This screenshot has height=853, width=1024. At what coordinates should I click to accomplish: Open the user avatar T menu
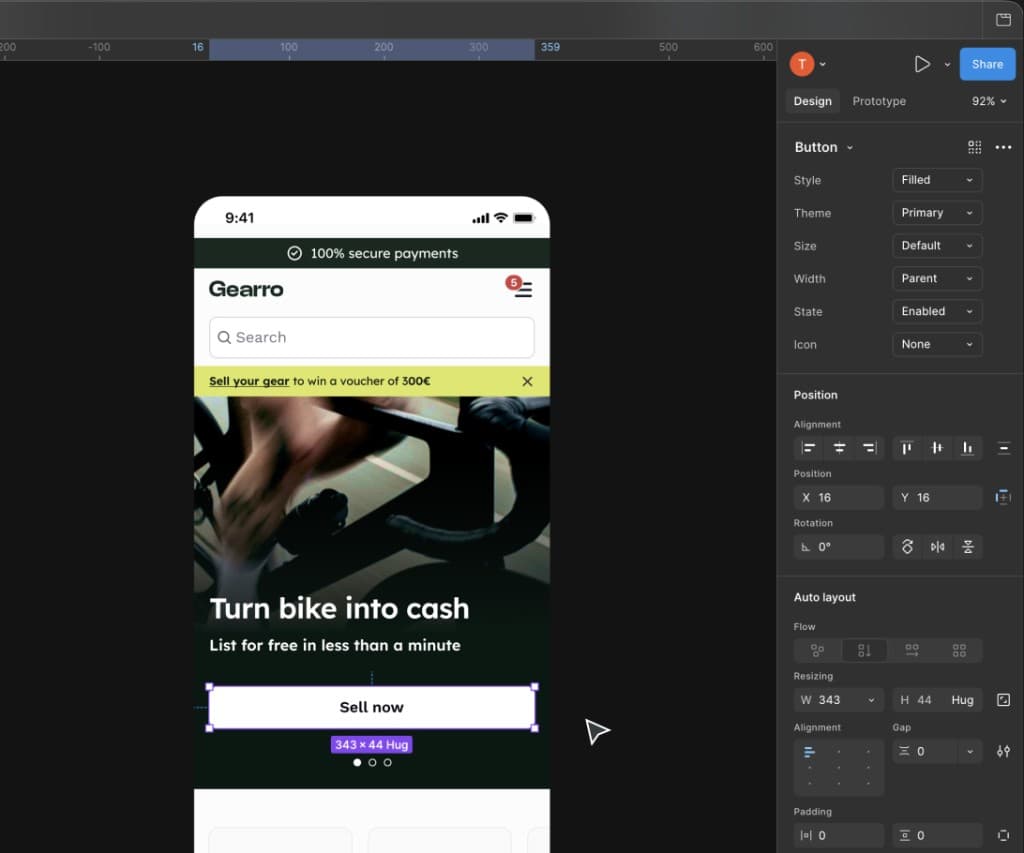pos(808,64)
